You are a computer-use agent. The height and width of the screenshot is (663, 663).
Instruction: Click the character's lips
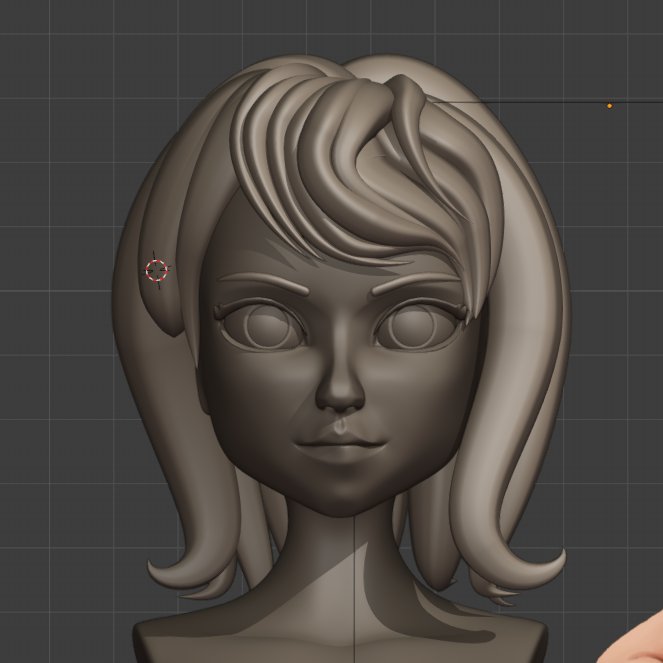(x=341, y=446)
